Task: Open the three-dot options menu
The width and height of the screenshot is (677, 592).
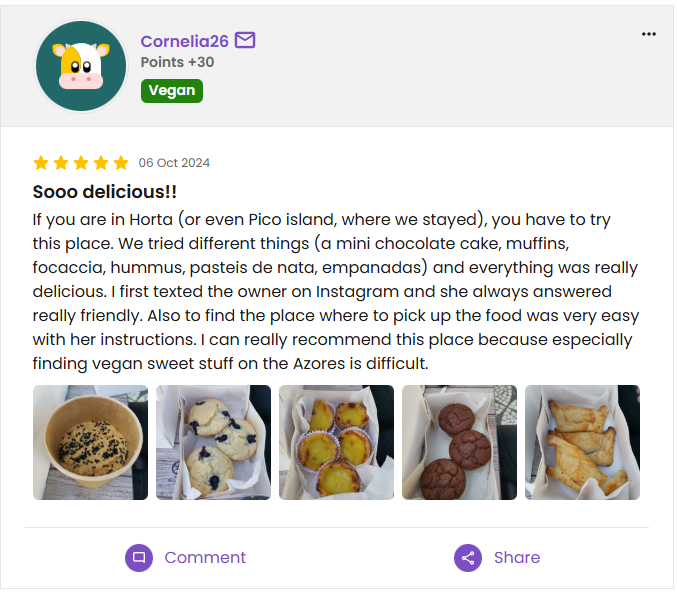Action: (x=649, y=34)
